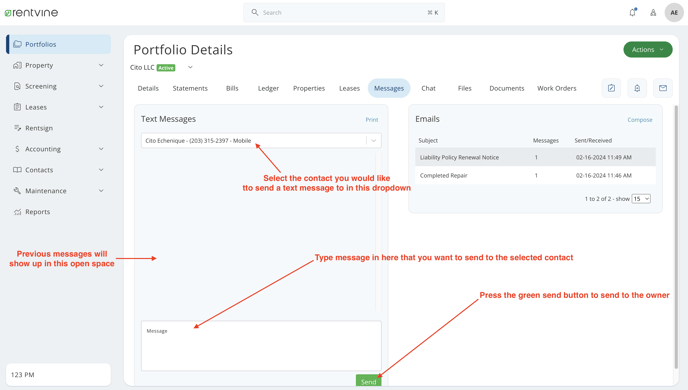This screenshot has height=390, width=688.
Task: Expand the Leases sidebar chevron
Action: [101, 107]
